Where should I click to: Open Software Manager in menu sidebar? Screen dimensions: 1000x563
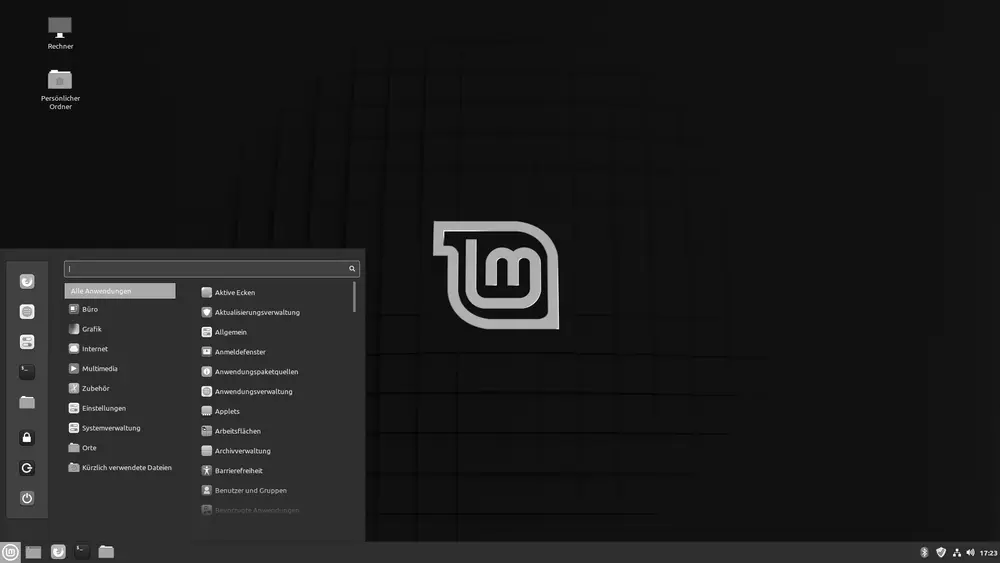pyautogui.click(x=27, y=311)
